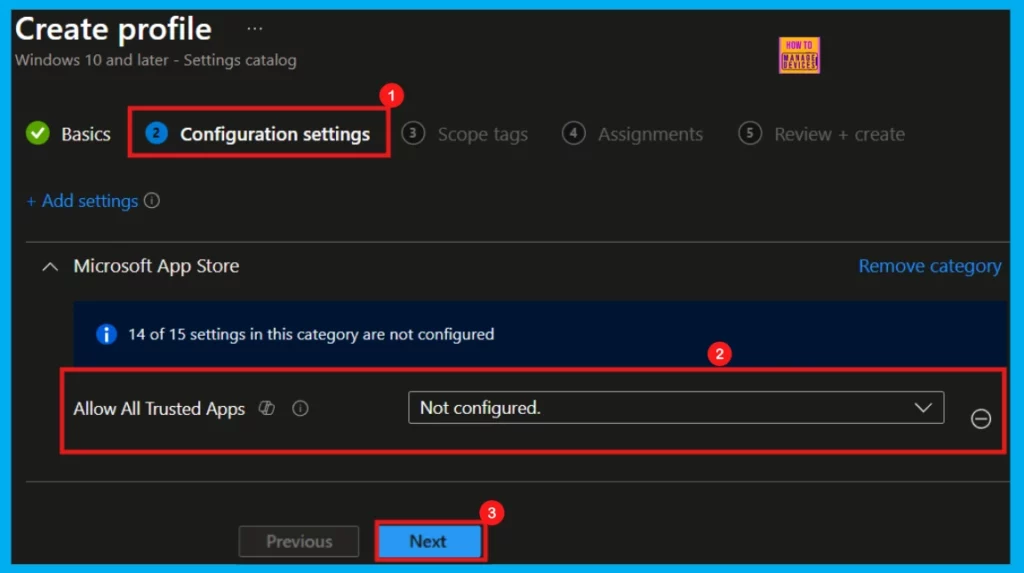Click the Microsoft App Store category title
This screenshot has height=573, width=1024.
pos(156,266)
